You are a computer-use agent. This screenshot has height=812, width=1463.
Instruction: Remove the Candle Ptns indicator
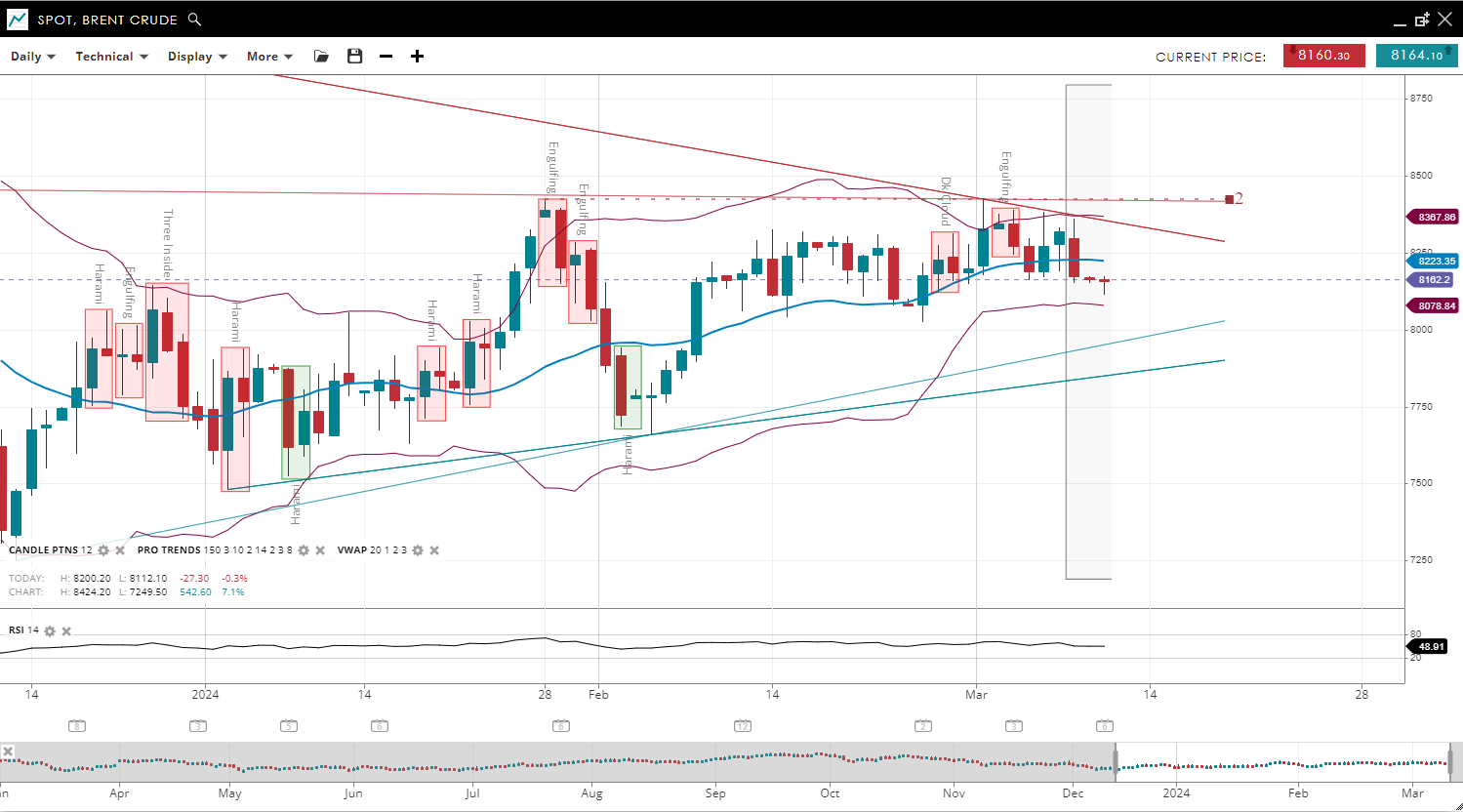(x=120, y=550)
